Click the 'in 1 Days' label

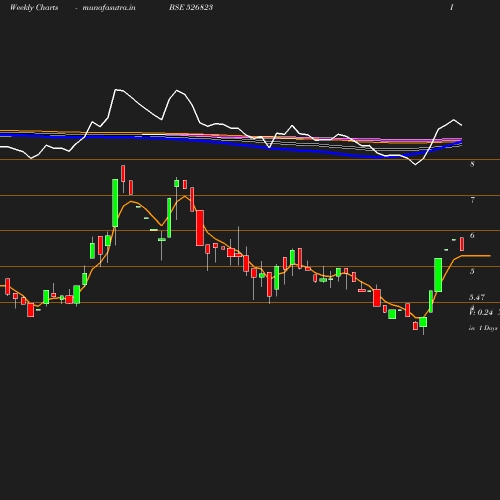click(x=483, y=328)
